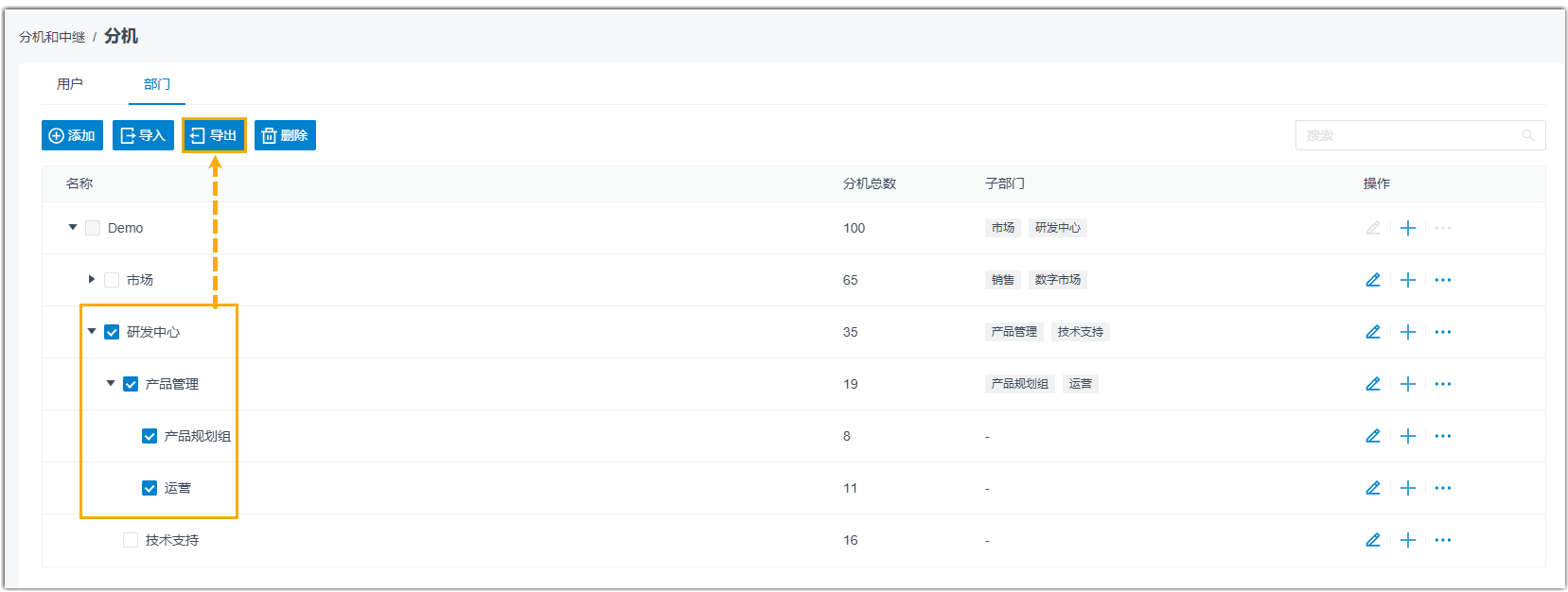Edit the 产品规划组 department
Viewport: 1568px width, 592px height.
click(x=1373, y=436)
